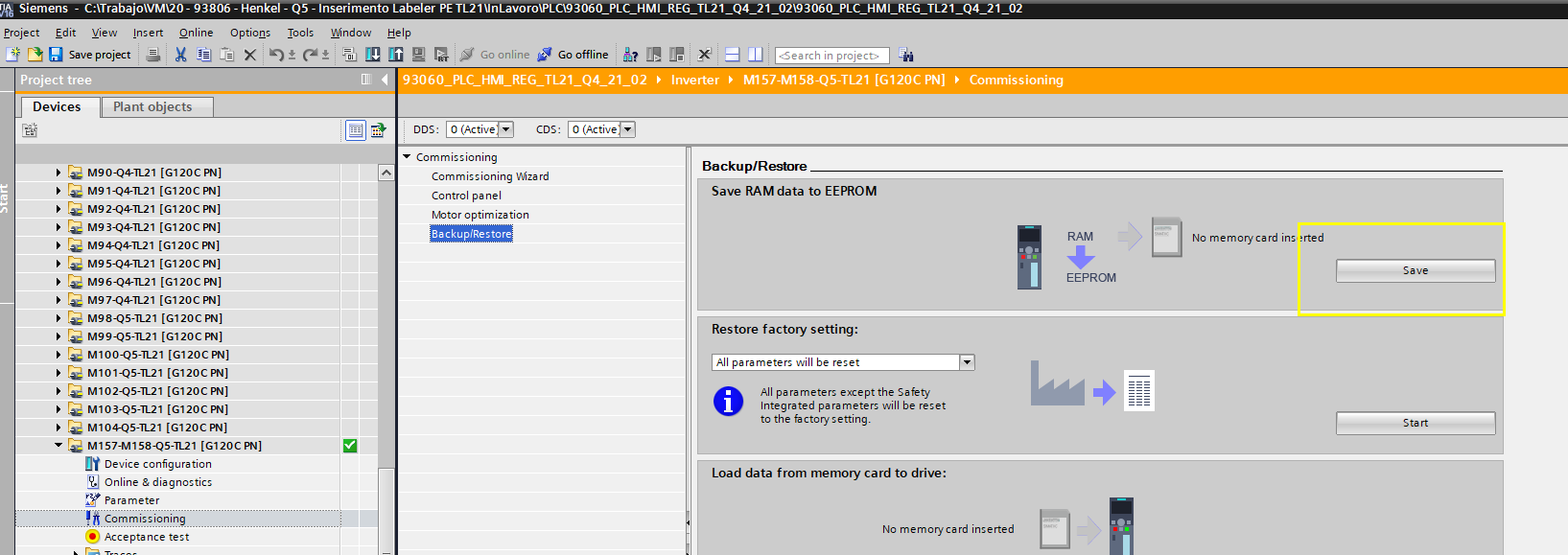Viewport: 1568px width, 555px height.
Task: Open Device configuration under M157-M158-Q5-TL21
Action: (157, 464)
